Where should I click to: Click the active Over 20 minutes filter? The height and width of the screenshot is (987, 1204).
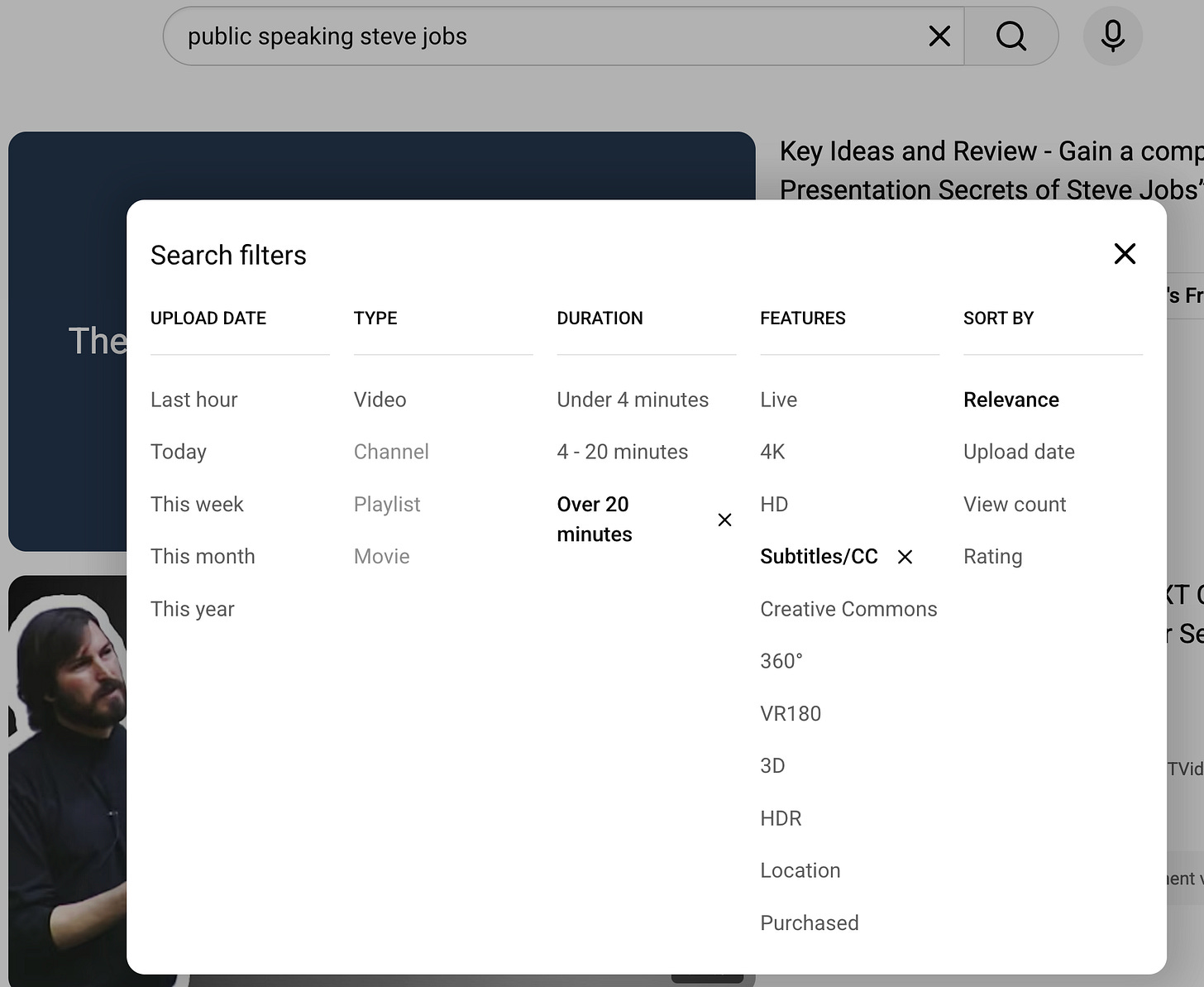tap(595, 519)
